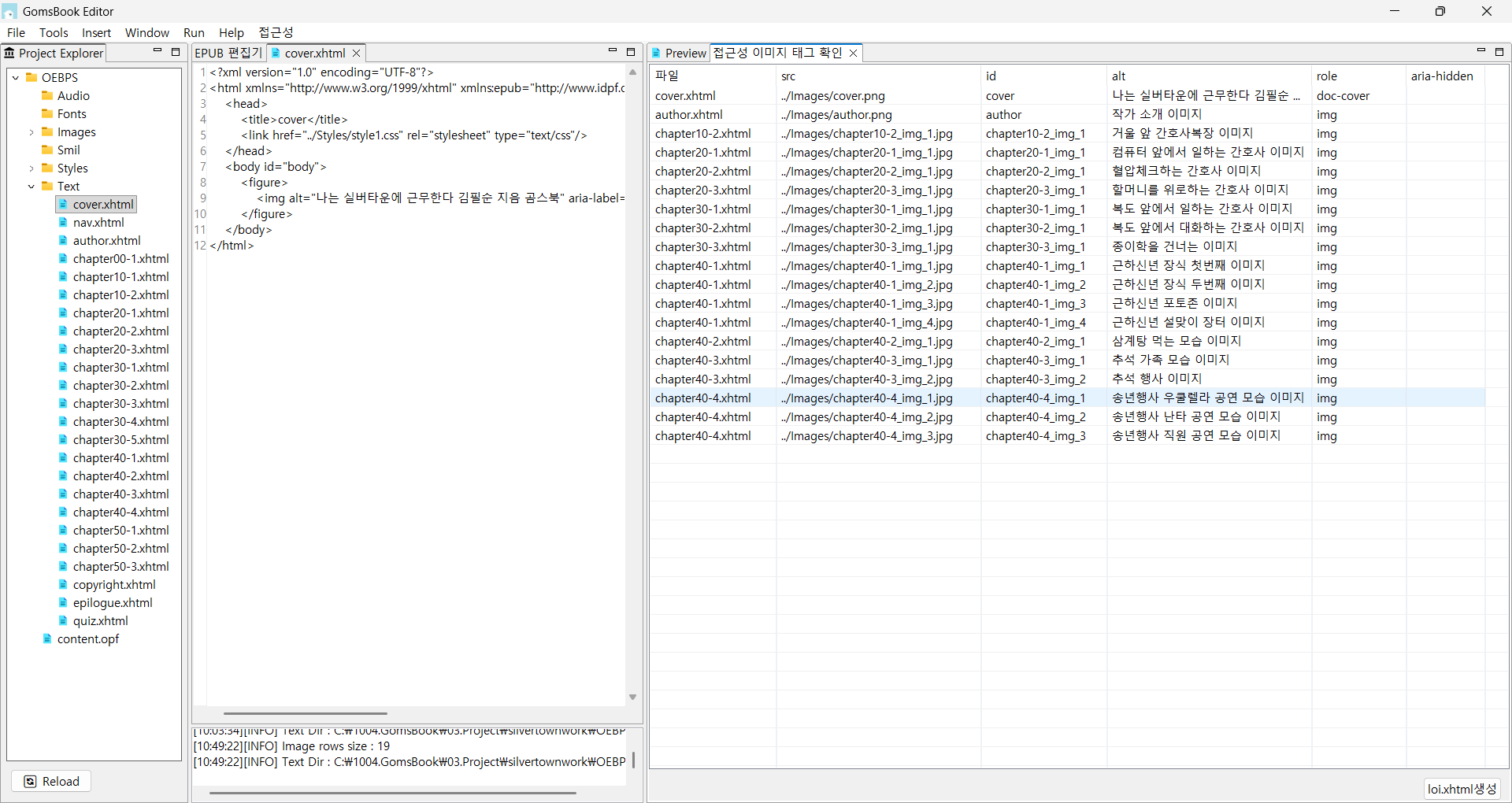Image resolution: width=1512 pixels, height=803 pixels.
Task: Minimize the Preview panel
Action: [x=1481, y=51]
